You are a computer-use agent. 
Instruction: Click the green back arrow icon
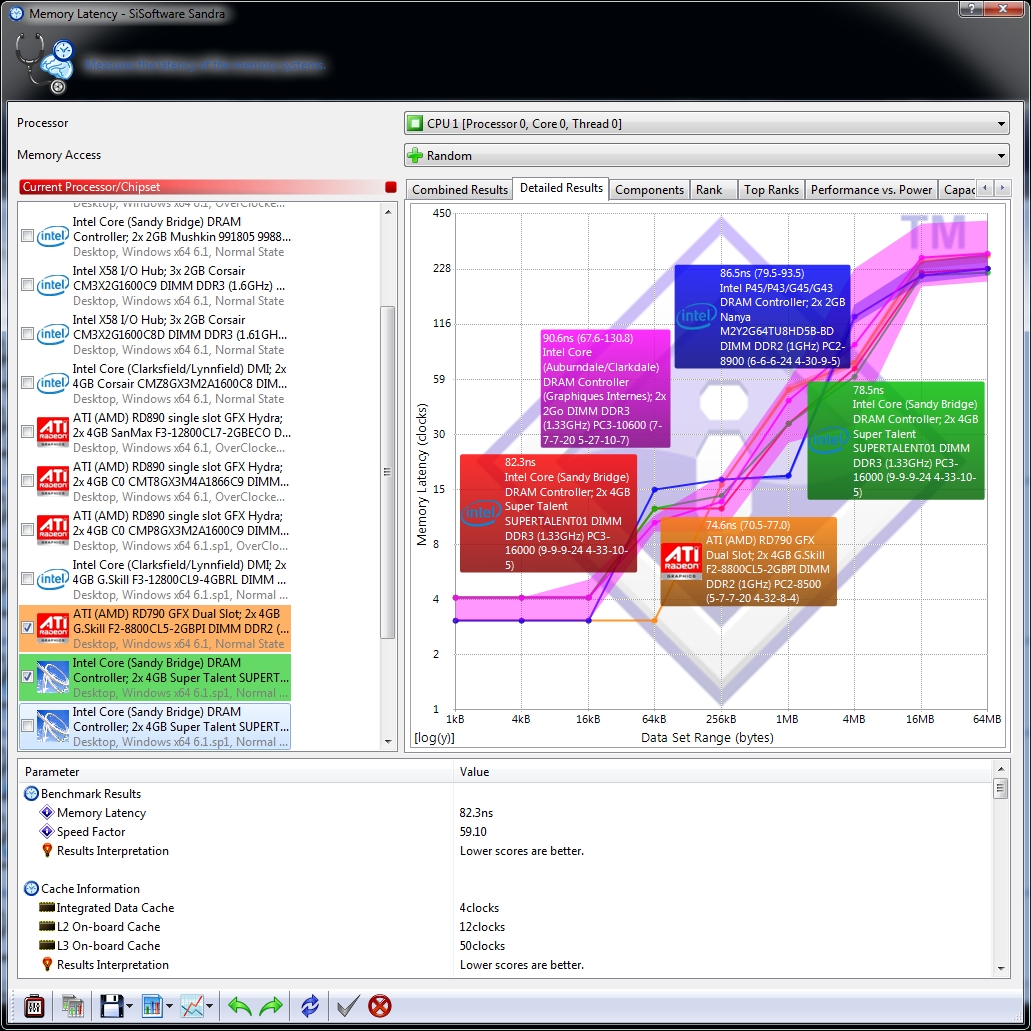(x=240, y=1006)
